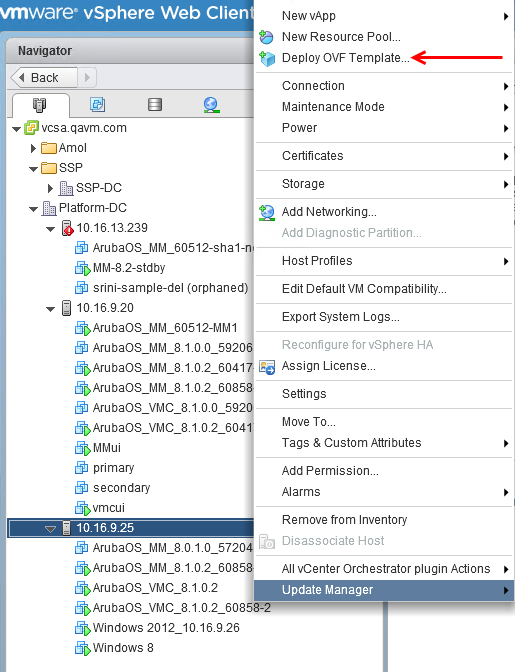Collapse the vcsa.qavm.com tree node

coord(17,129)
